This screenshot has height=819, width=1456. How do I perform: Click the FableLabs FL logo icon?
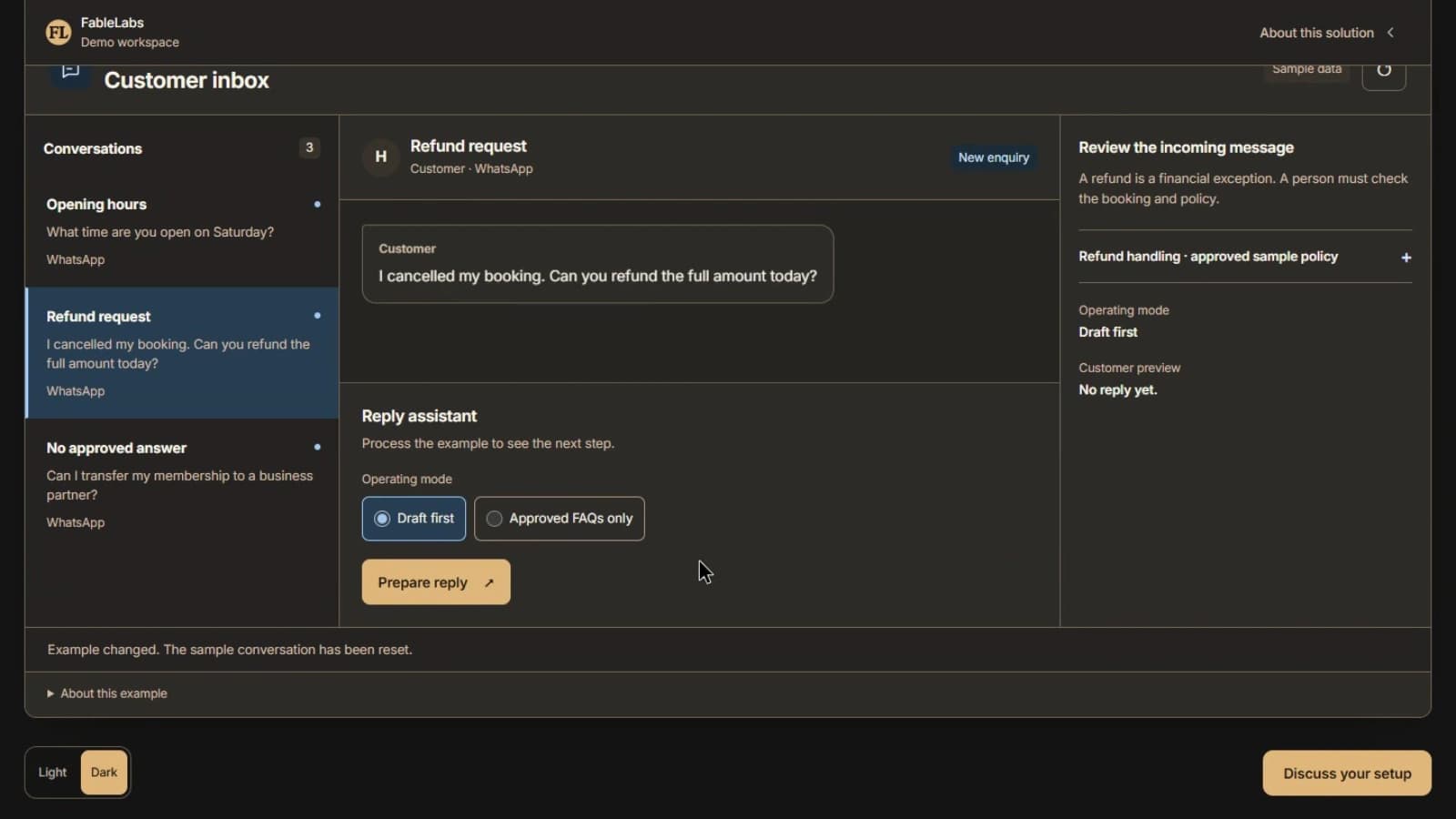point(58,33)
